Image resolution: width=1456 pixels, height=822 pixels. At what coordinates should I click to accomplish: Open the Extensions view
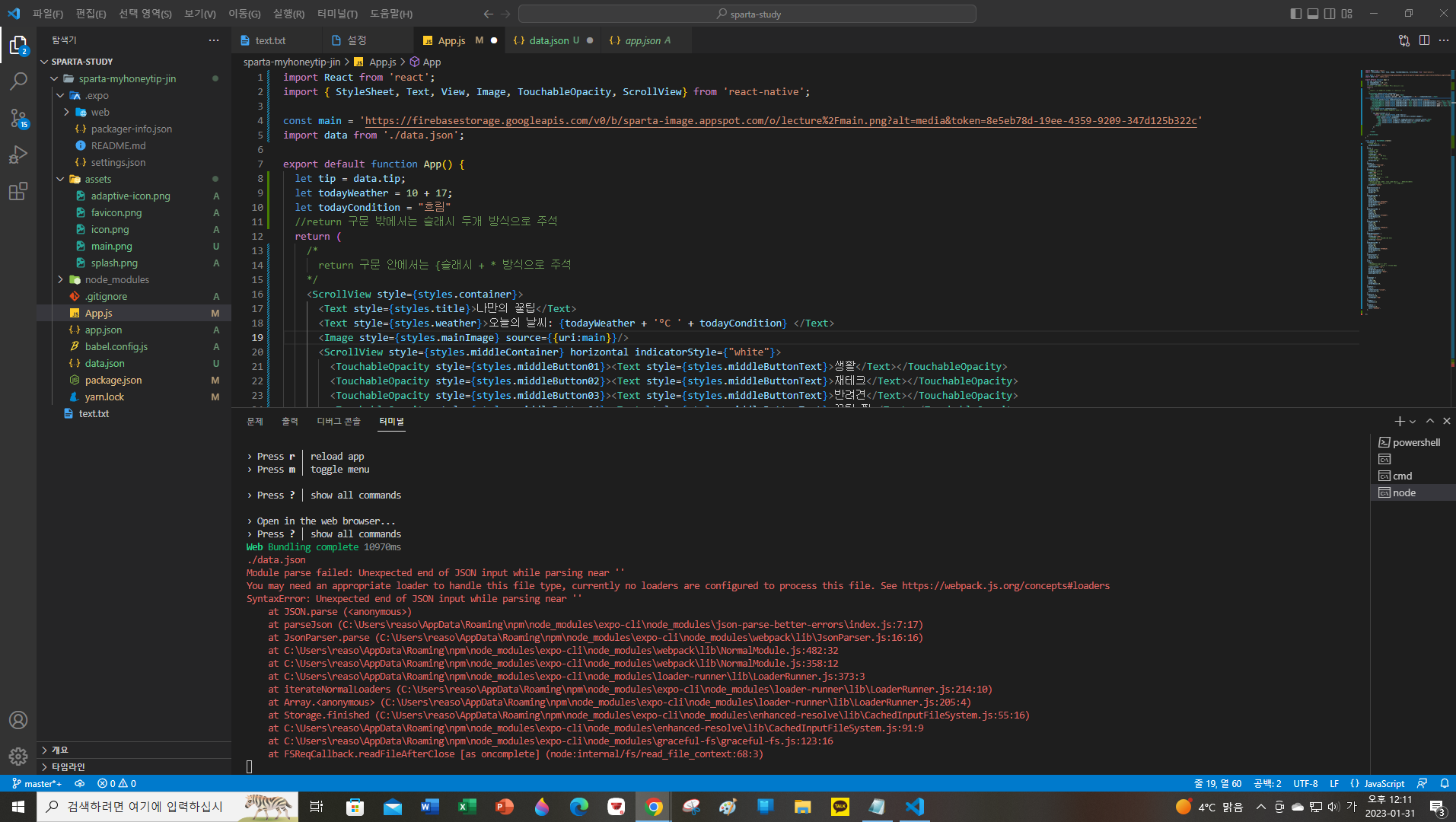pos(18,191)
